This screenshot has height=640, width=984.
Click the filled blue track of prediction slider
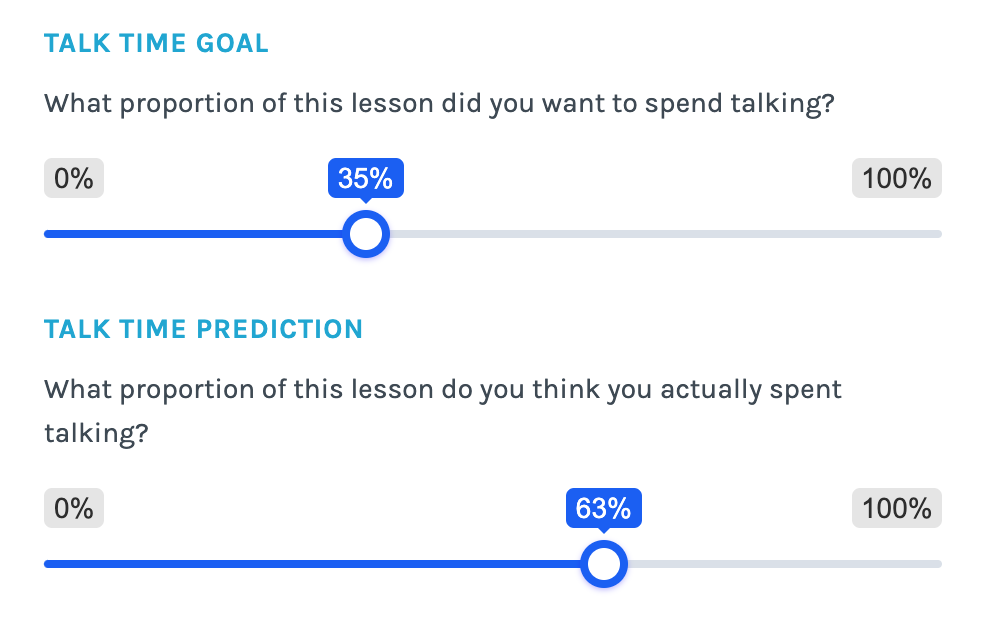312,564
